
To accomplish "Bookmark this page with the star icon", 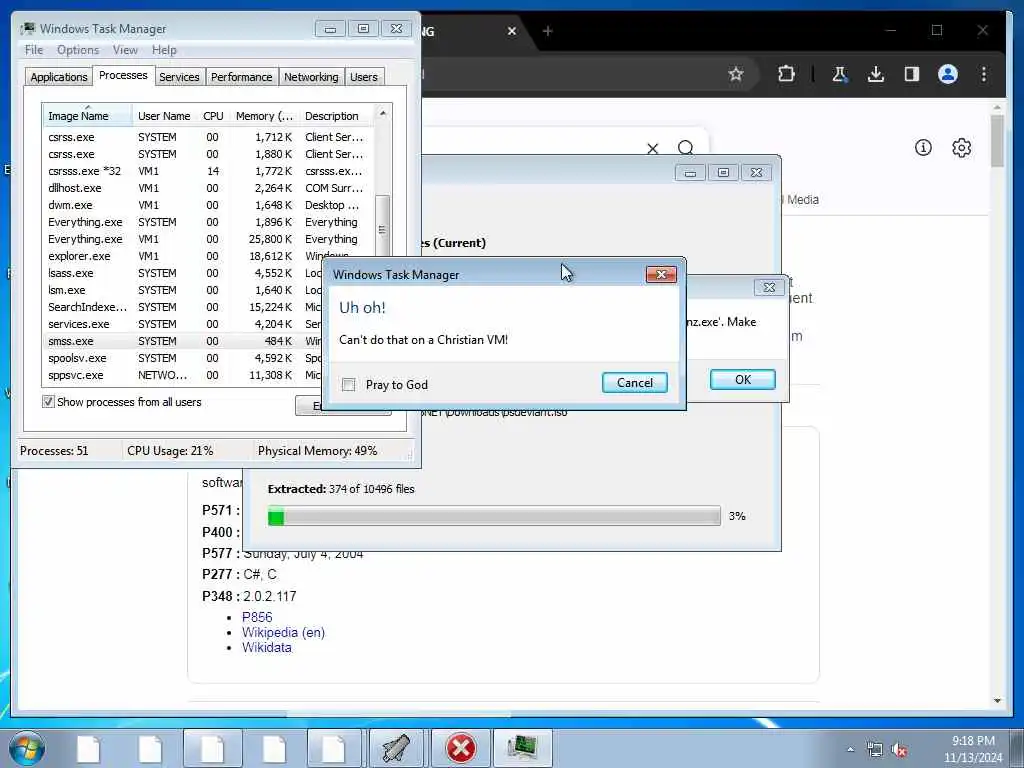I will (x=736, y=74).
